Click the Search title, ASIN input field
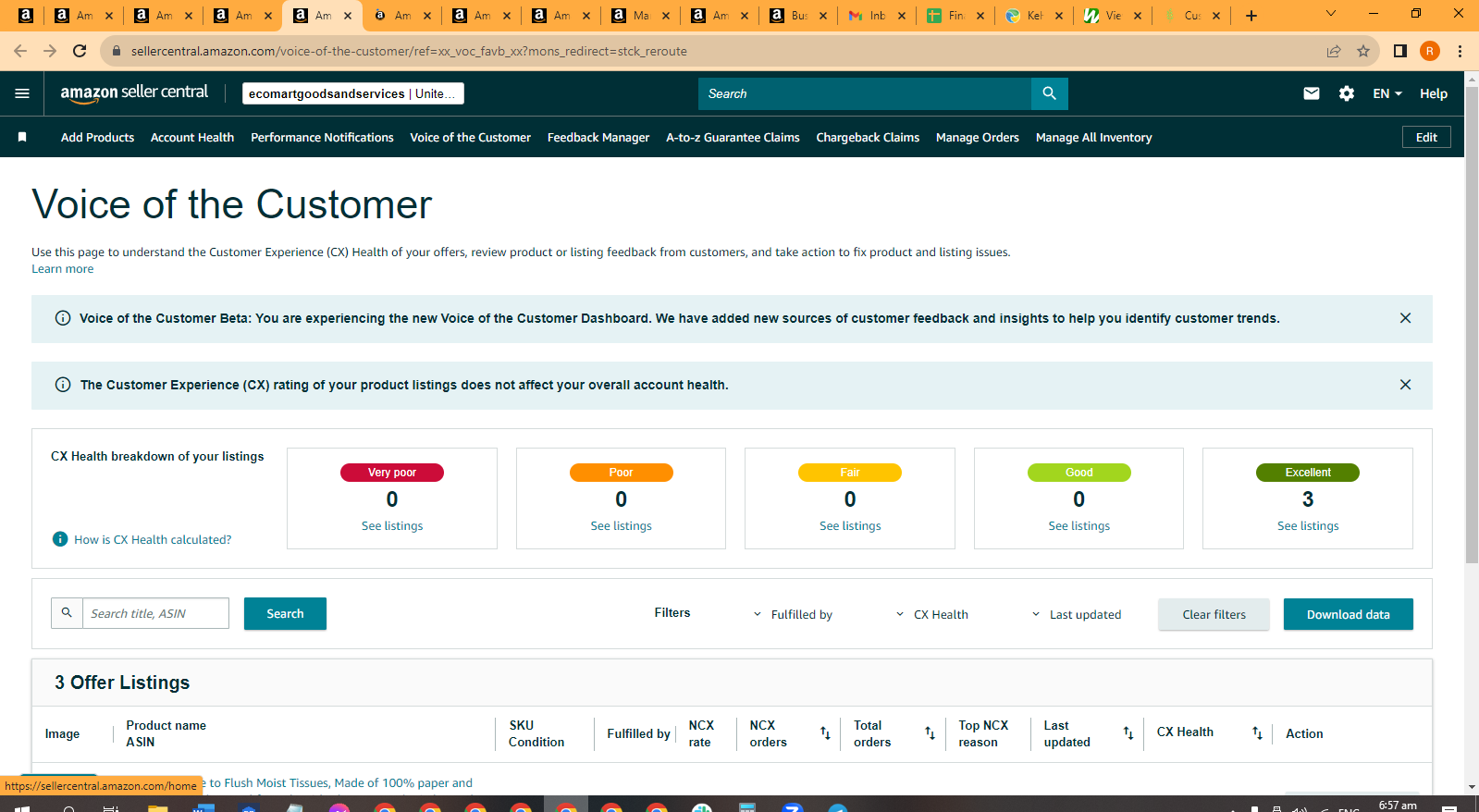Viewport: 1479px width, 812px height. click(x=155, y=613)
